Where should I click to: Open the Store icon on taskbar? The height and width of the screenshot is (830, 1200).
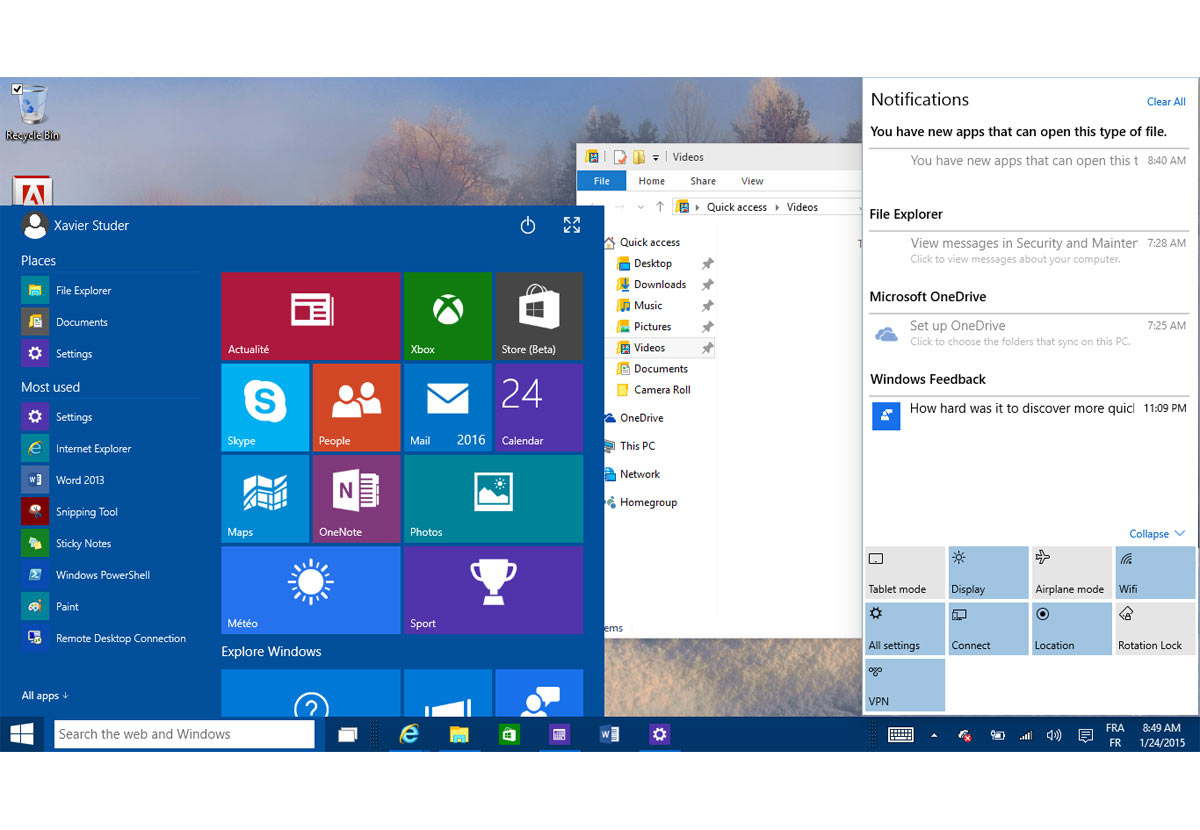(509, 735)
